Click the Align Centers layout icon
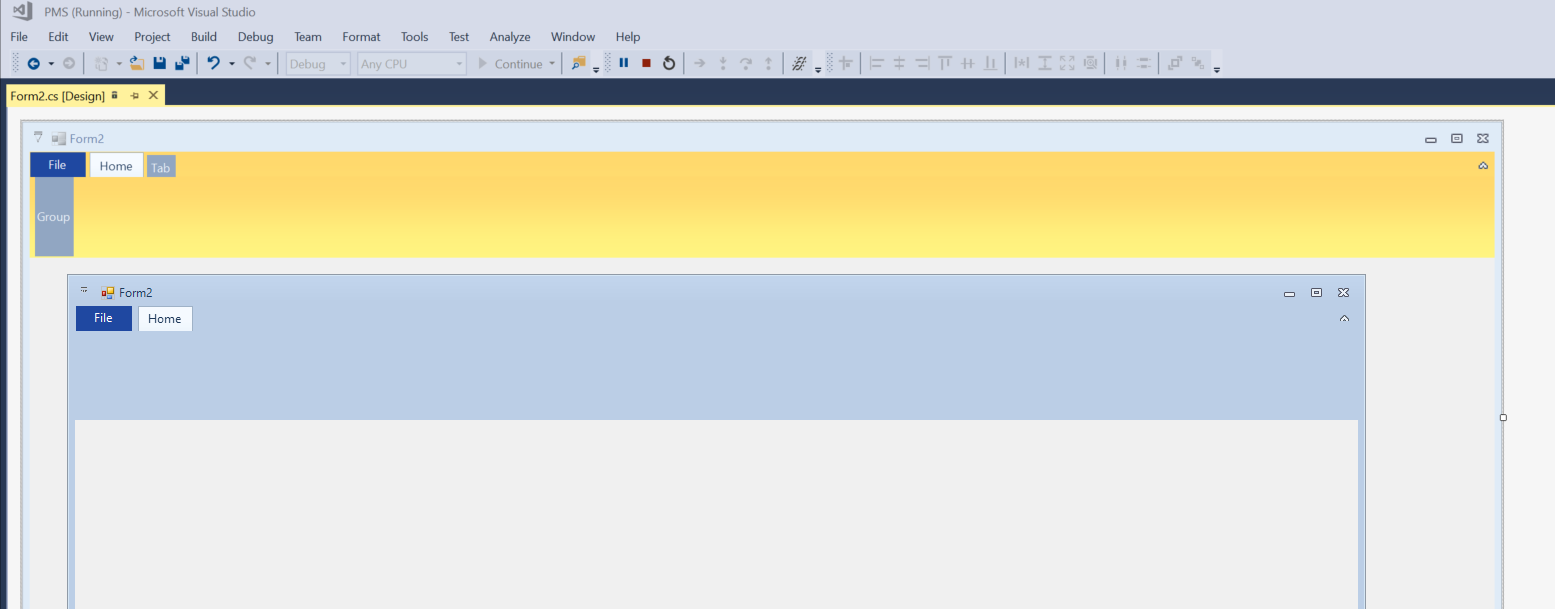 tap(899, 63)
